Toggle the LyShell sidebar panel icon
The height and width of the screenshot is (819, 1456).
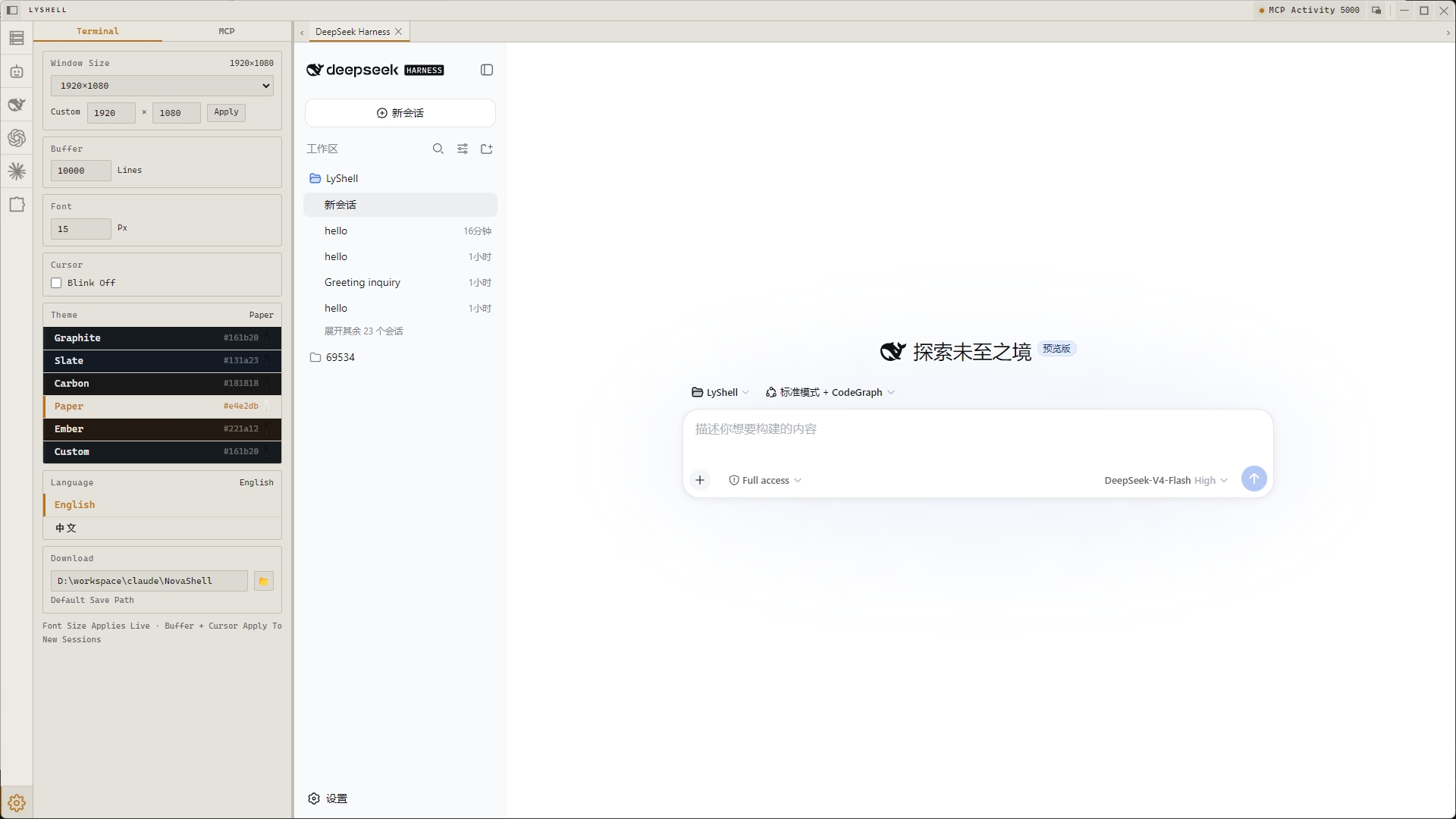coord(12,10)
